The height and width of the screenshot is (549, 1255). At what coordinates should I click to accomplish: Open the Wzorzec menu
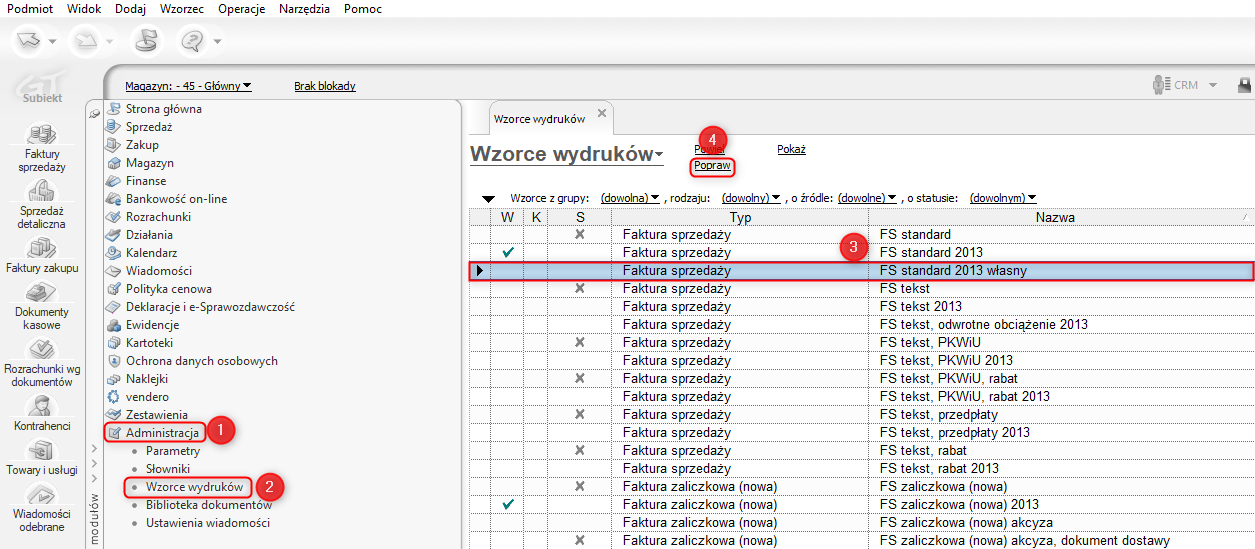(181, 9)
